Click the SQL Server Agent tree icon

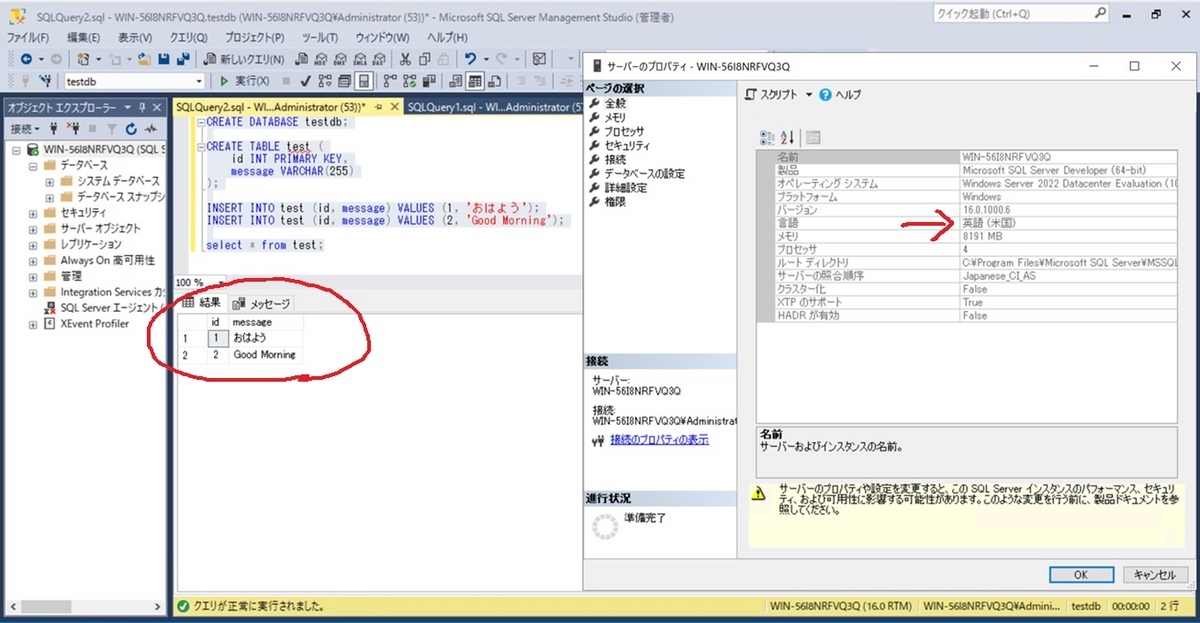49,307
